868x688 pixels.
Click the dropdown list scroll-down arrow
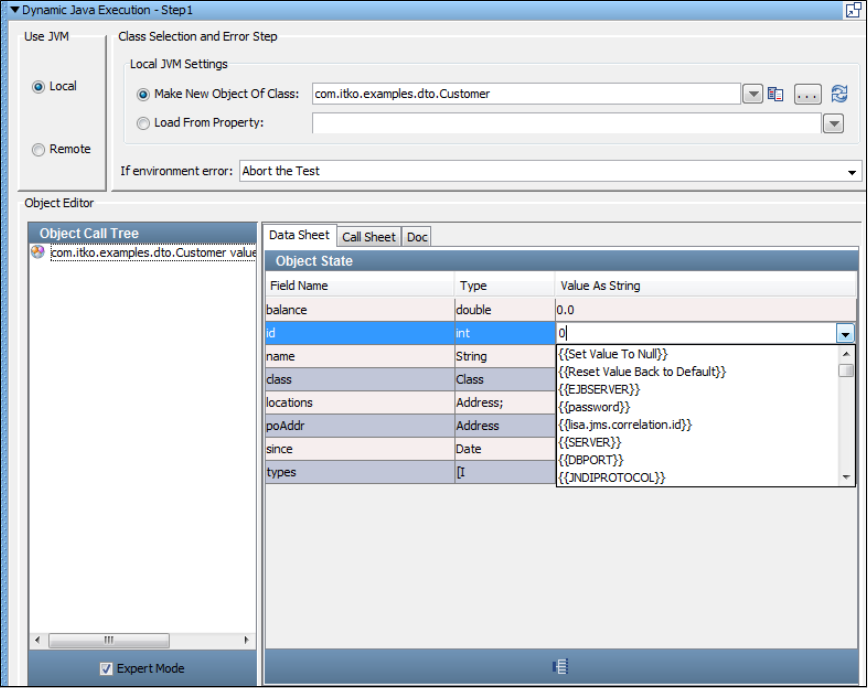pyautogui.click(x=846, y=477)
